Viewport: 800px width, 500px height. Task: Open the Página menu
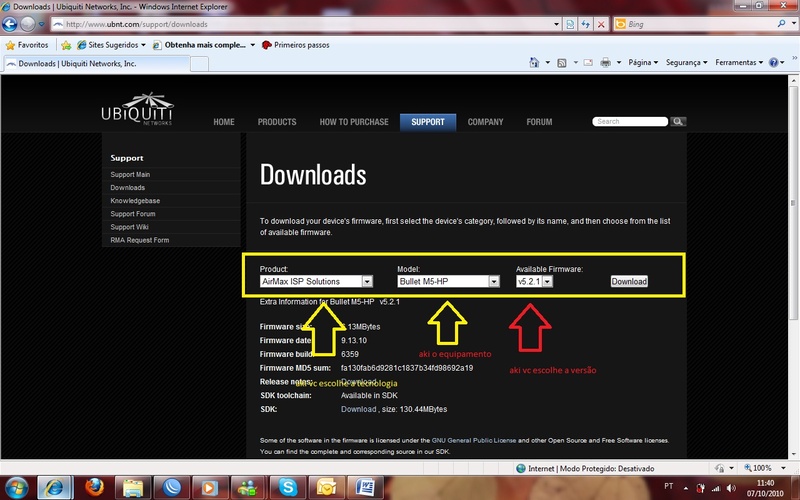(x=643, y=62)
